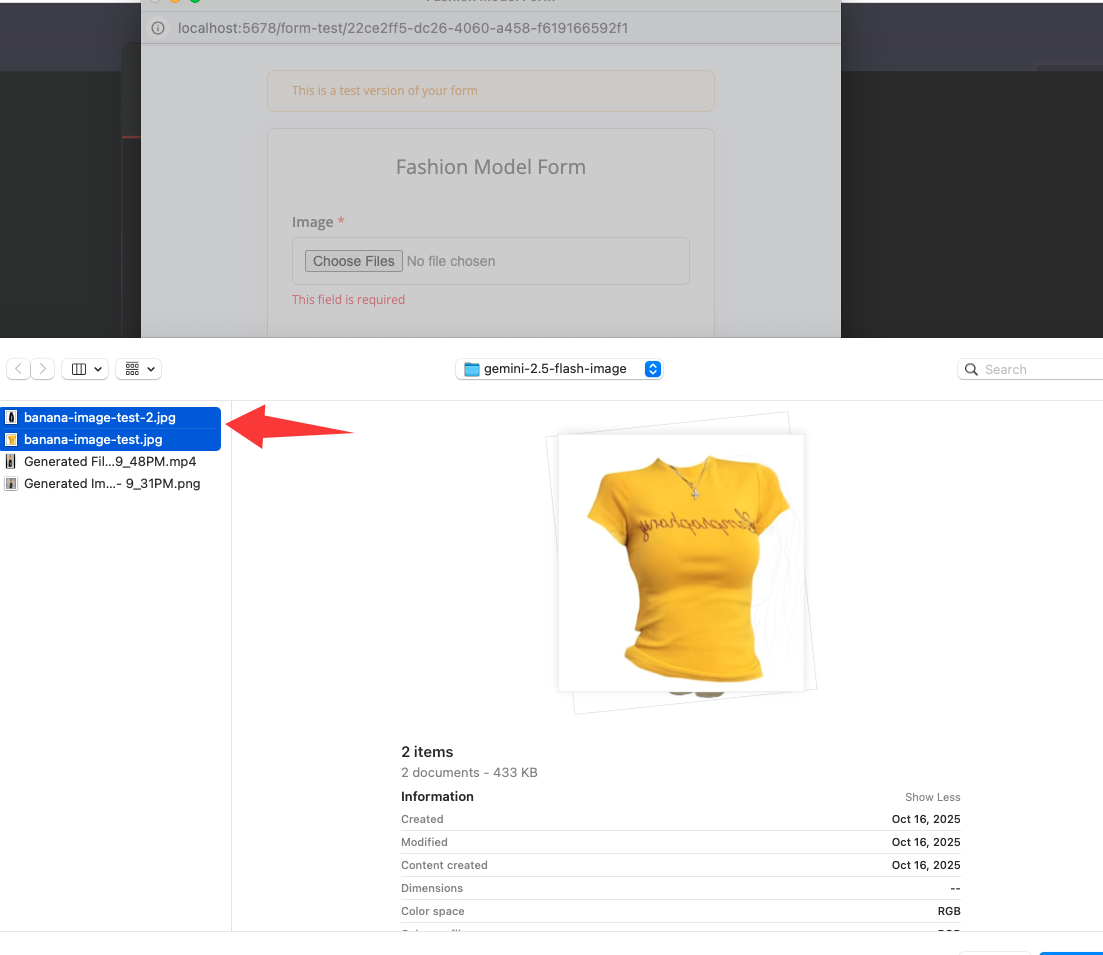Image resolution: width=1103 pixels, height=955 pixels.
Task: Select banana-image-test.jpg file
Action: (x=93, y=439)
